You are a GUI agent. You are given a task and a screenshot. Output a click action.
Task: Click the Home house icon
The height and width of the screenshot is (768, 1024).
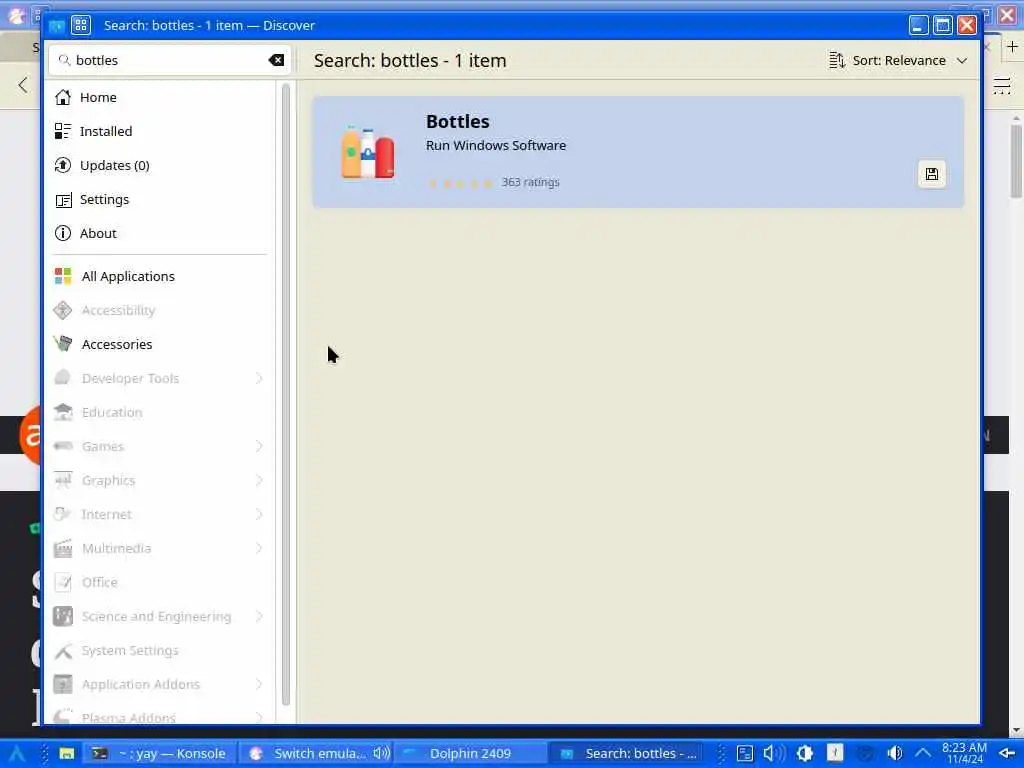63,97
